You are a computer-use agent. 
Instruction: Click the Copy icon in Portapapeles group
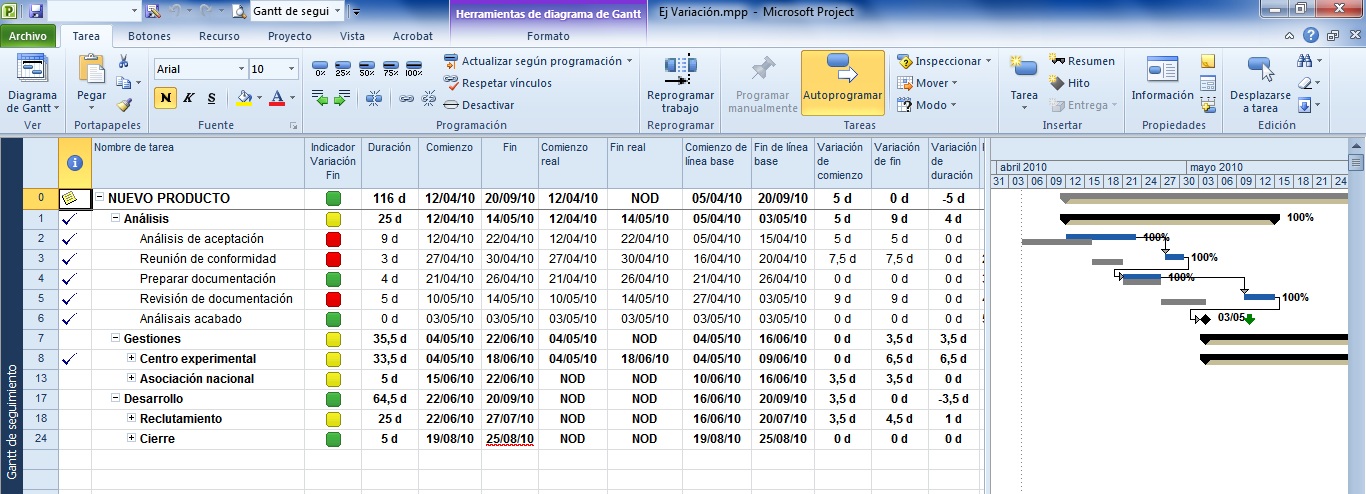pyautogui.click(x=123, y=83)
